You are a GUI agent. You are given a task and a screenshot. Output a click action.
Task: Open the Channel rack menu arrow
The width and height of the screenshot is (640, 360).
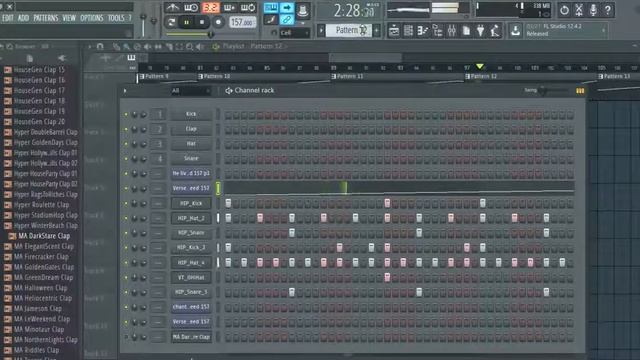[x=125, y=91]
